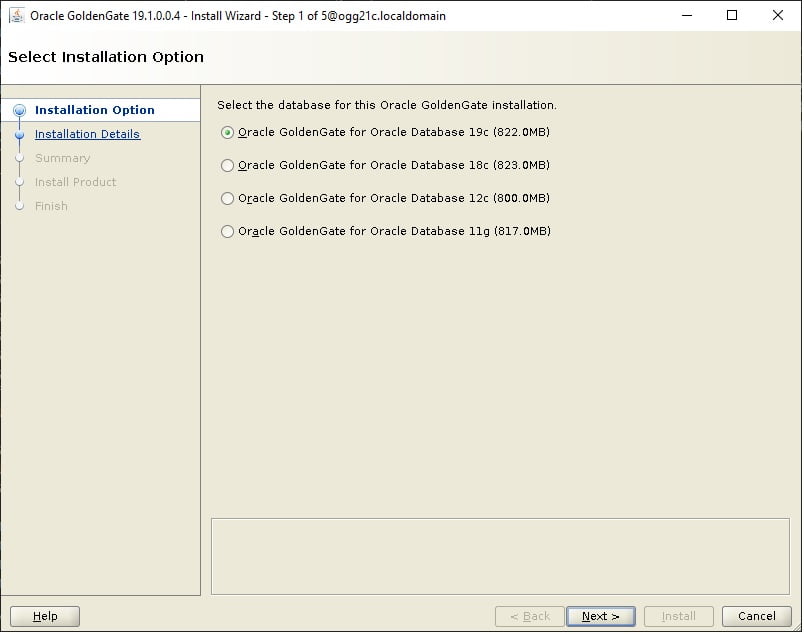Click the Install Product step
804x634 pixels.
75,182
